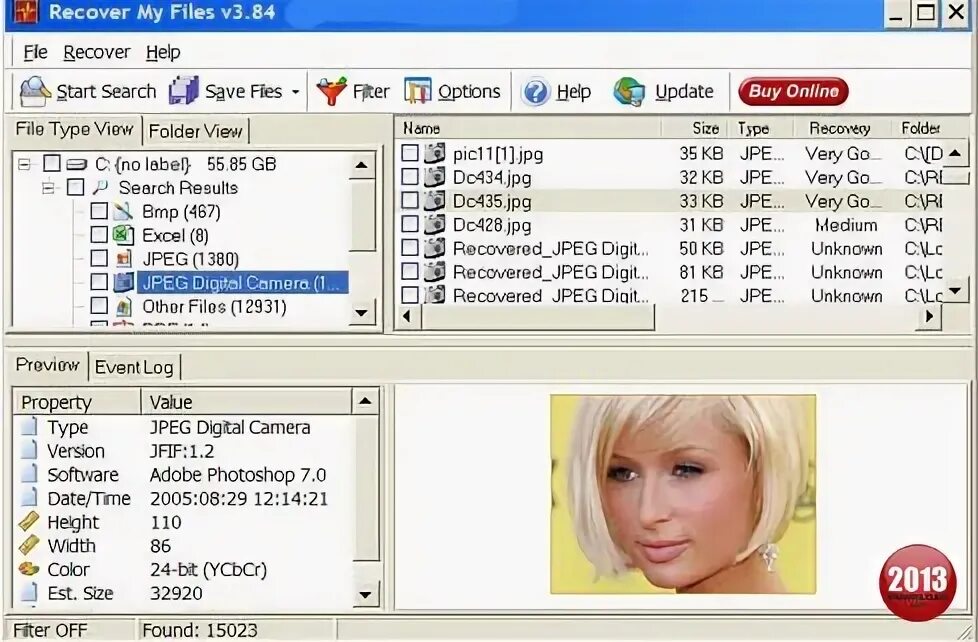
Task: Click the page icon beside Software property
Action: click(x=29, y=474)
